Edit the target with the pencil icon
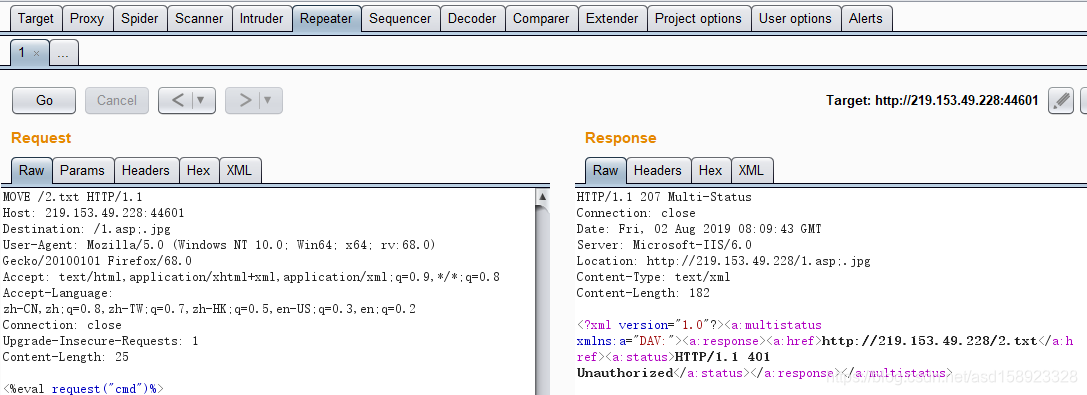This screenshot has width=1087, height=395. (1061, 101)
